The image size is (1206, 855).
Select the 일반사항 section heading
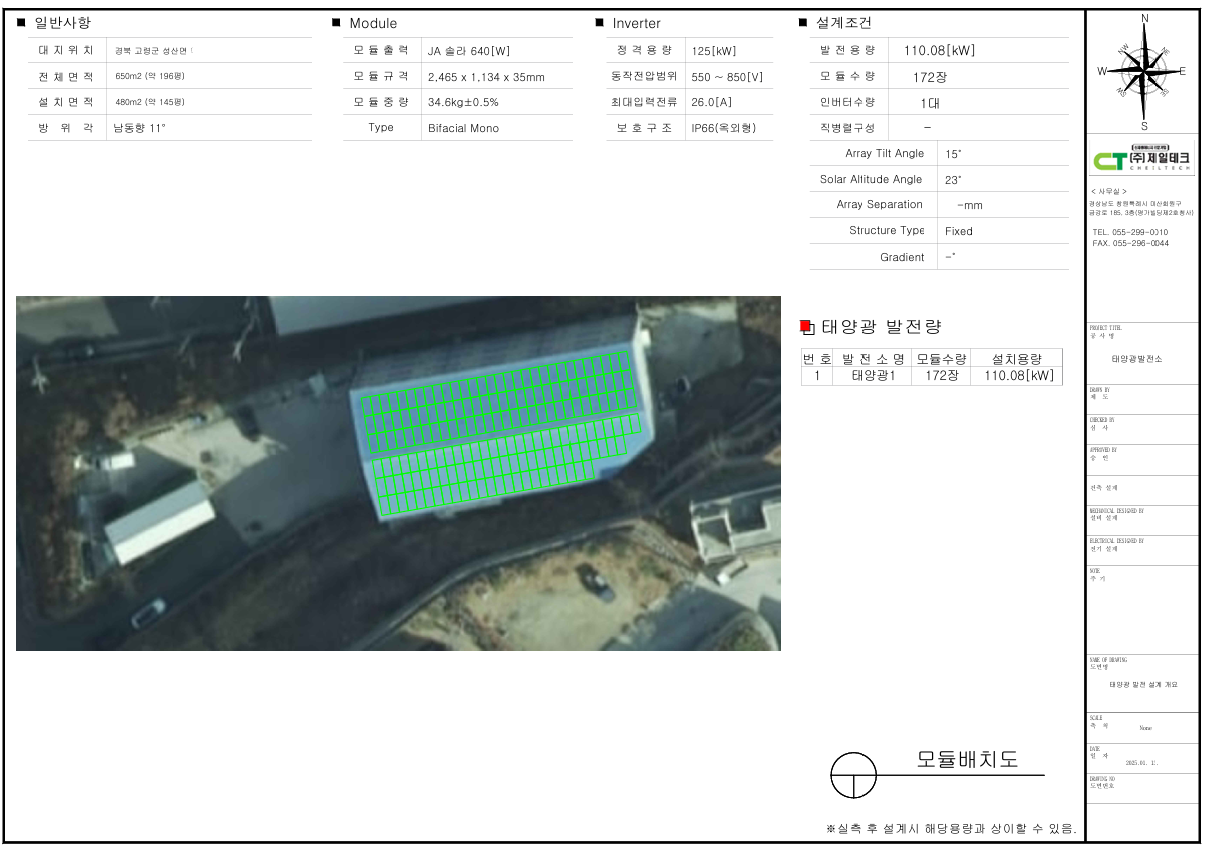point(63,23)
